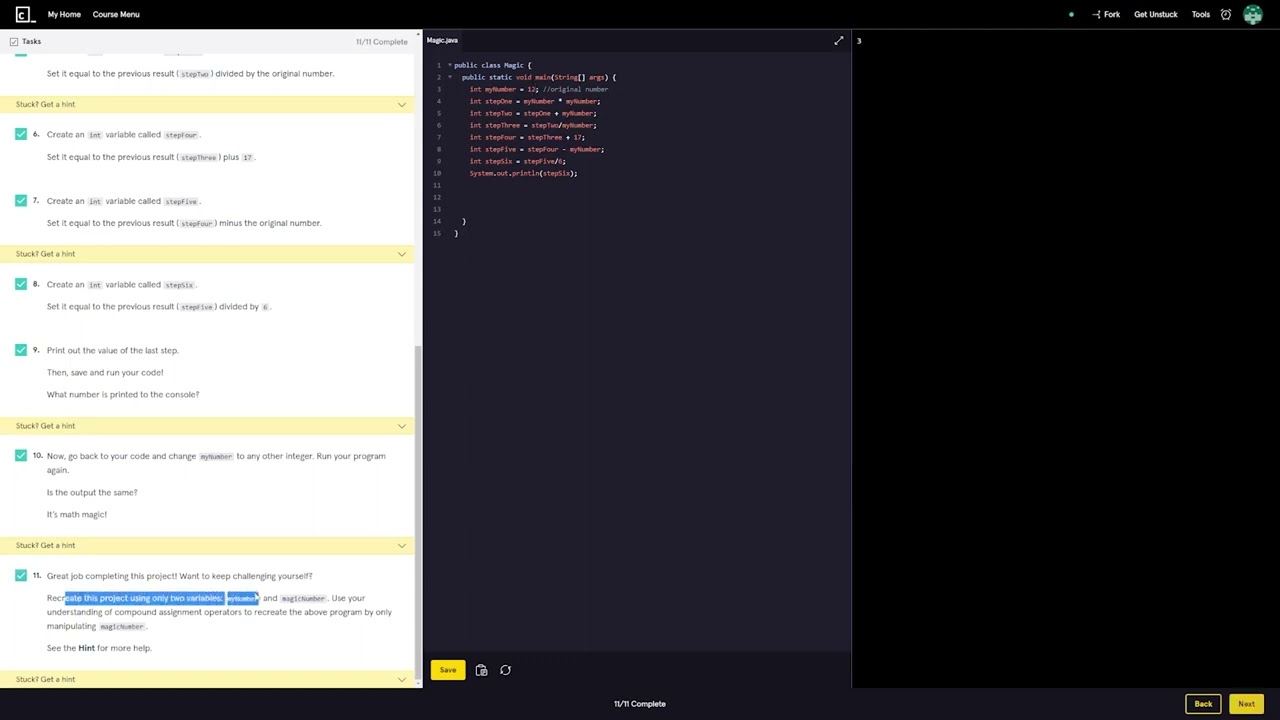Viewport: 1280px width, 720px height.
Task: Click the Tasks checklist icon
Action: tap(14, 41)
